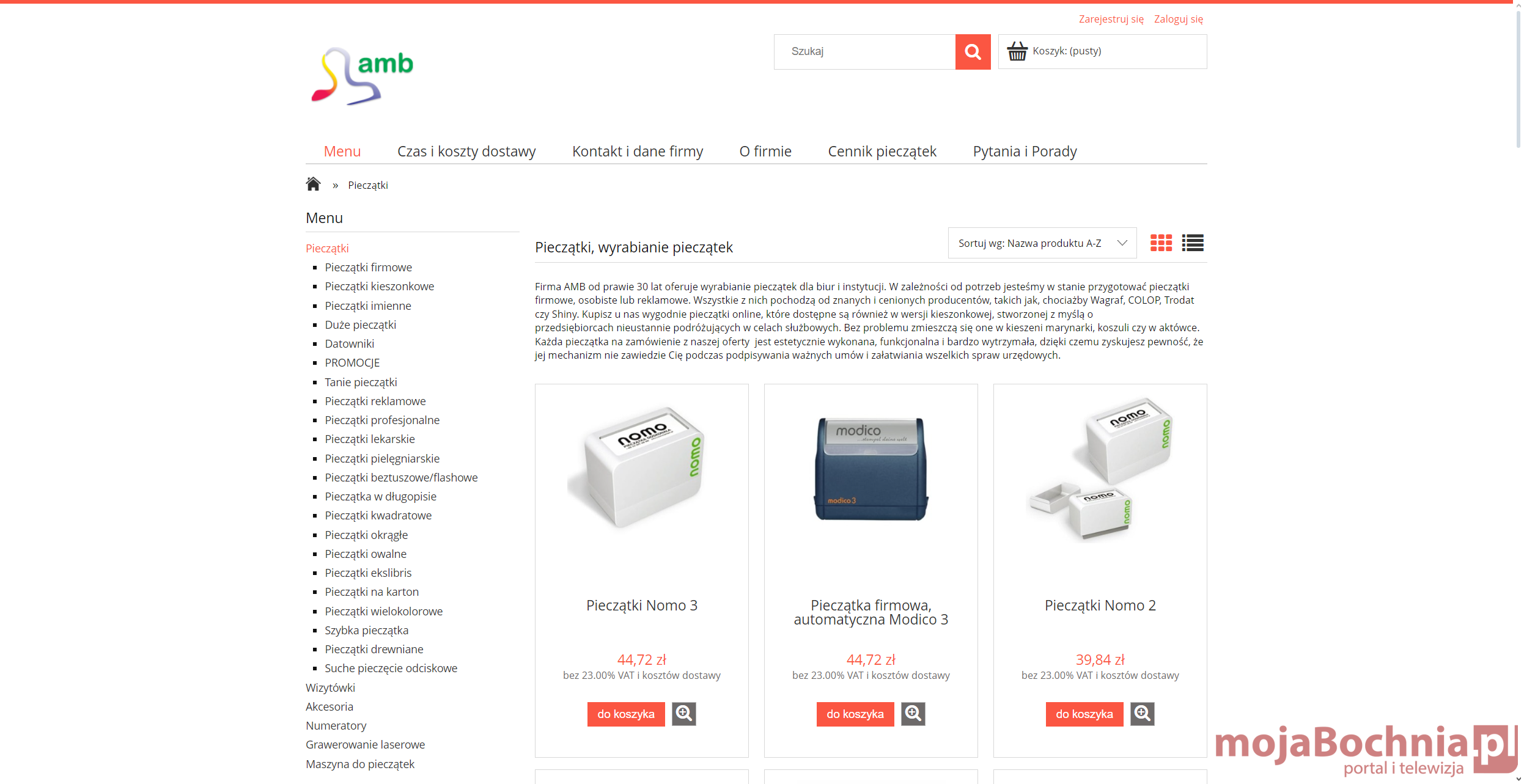Switch to grid view layout
The image size is (1524, 784).
coord(1161,243)
